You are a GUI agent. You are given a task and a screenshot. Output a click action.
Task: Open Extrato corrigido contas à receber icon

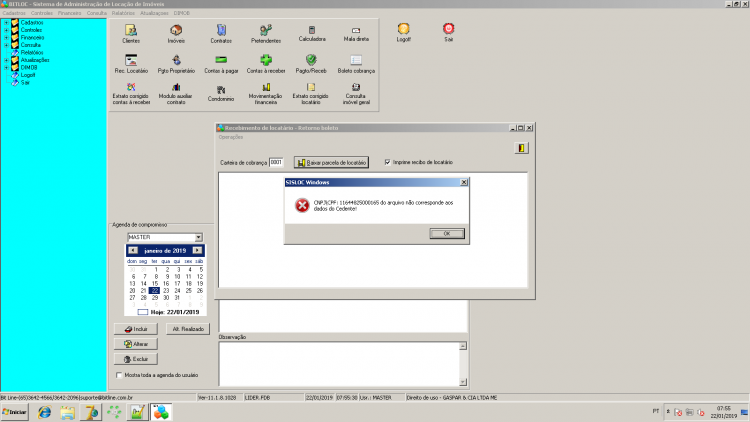click(x=131, y=93)
